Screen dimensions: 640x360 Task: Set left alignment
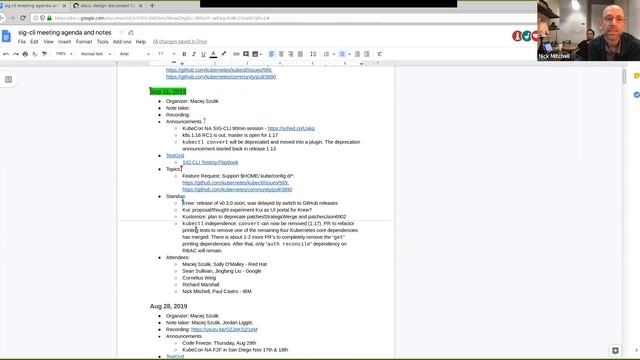point(271,54)
